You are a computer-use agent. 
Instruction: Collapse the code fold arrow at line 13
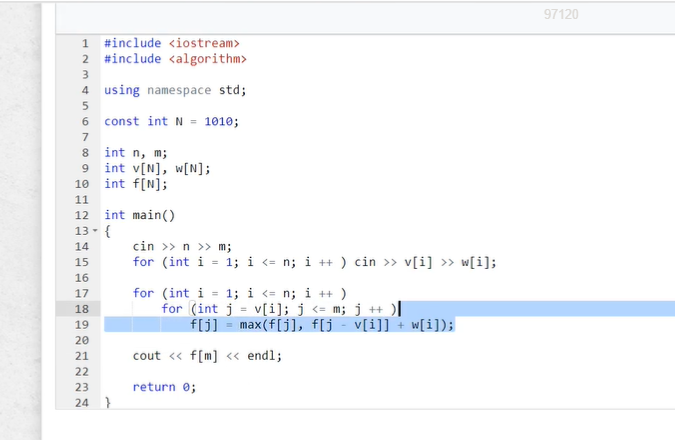pos(95,230)
